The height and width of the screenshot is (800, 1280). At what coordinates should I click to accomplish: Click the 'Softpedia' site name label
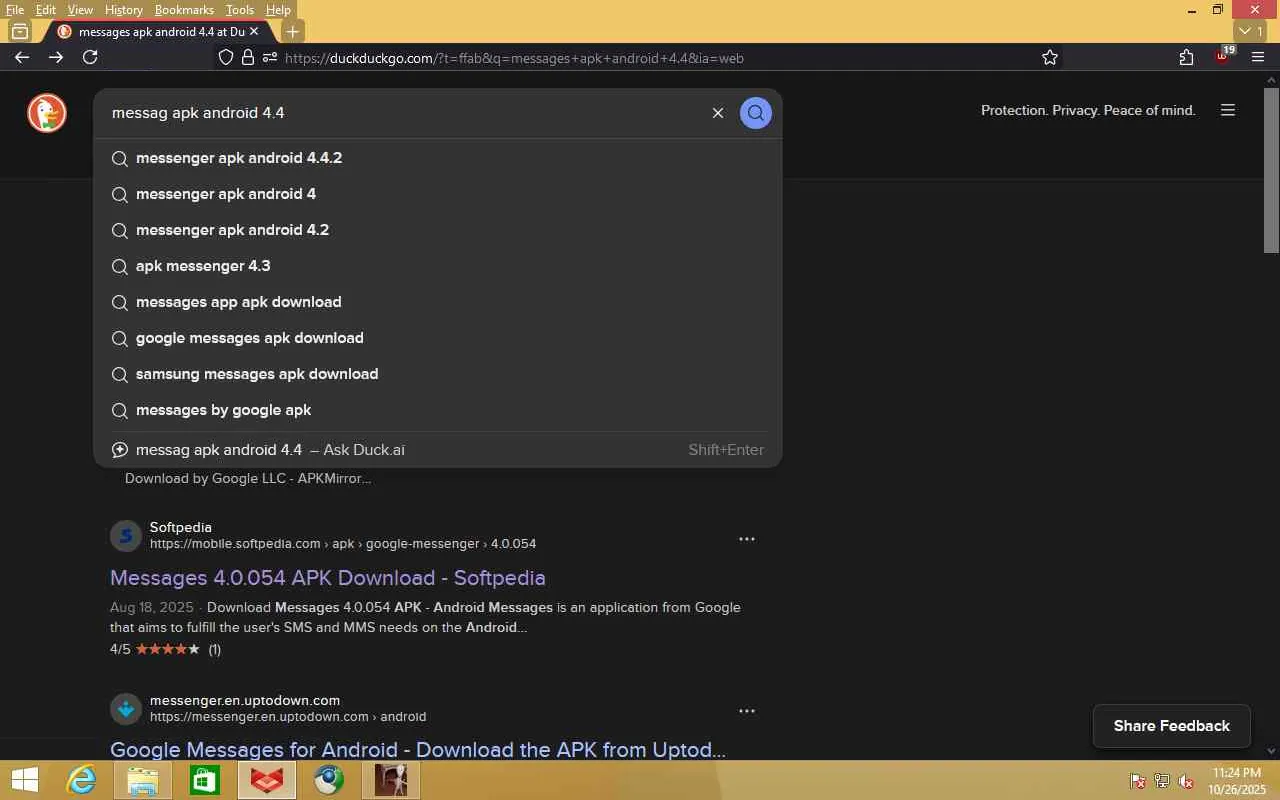click(181, 527)
